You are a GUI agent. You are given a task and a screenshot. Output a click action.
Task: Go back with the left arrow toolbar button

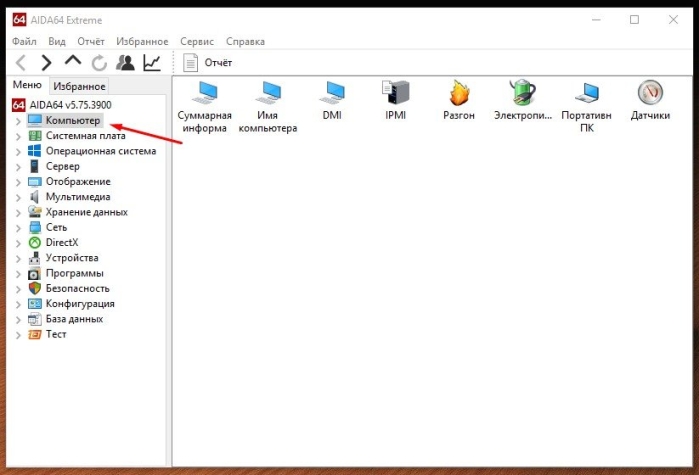[21, 63]
